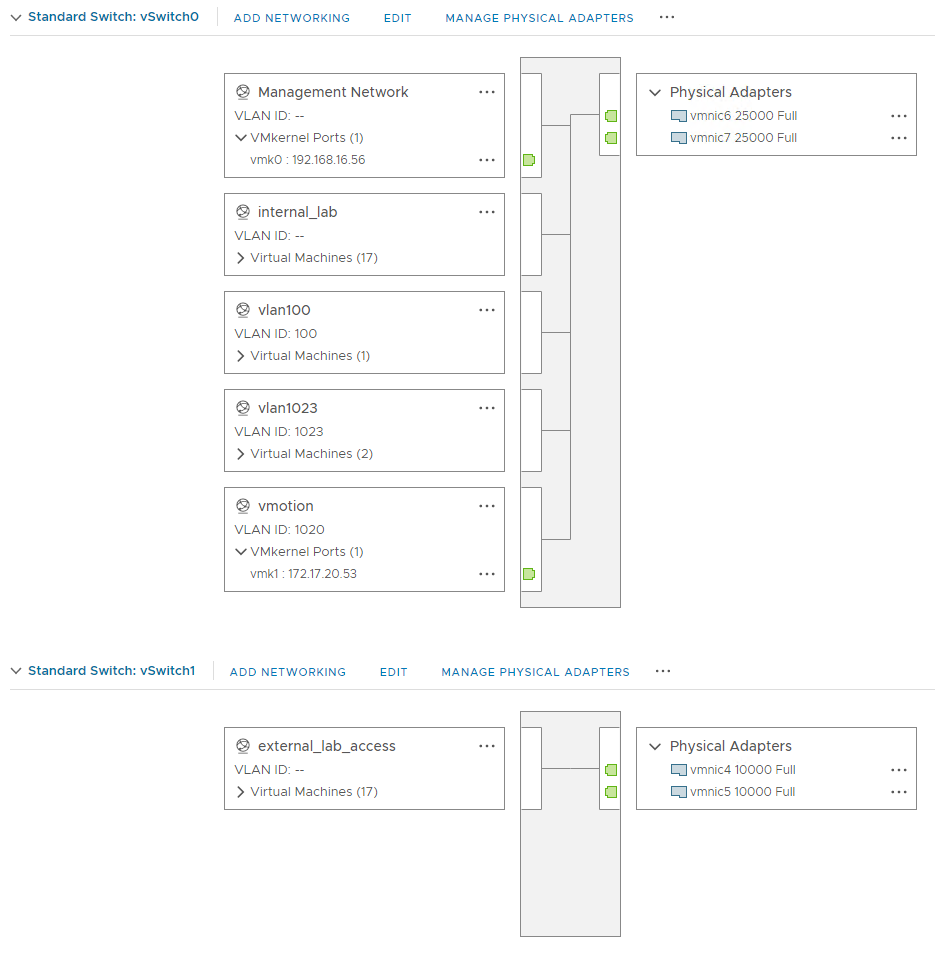Open the actions menu for Management Network
The height and width of the screenshot is (955, 935).
[487, 92]
